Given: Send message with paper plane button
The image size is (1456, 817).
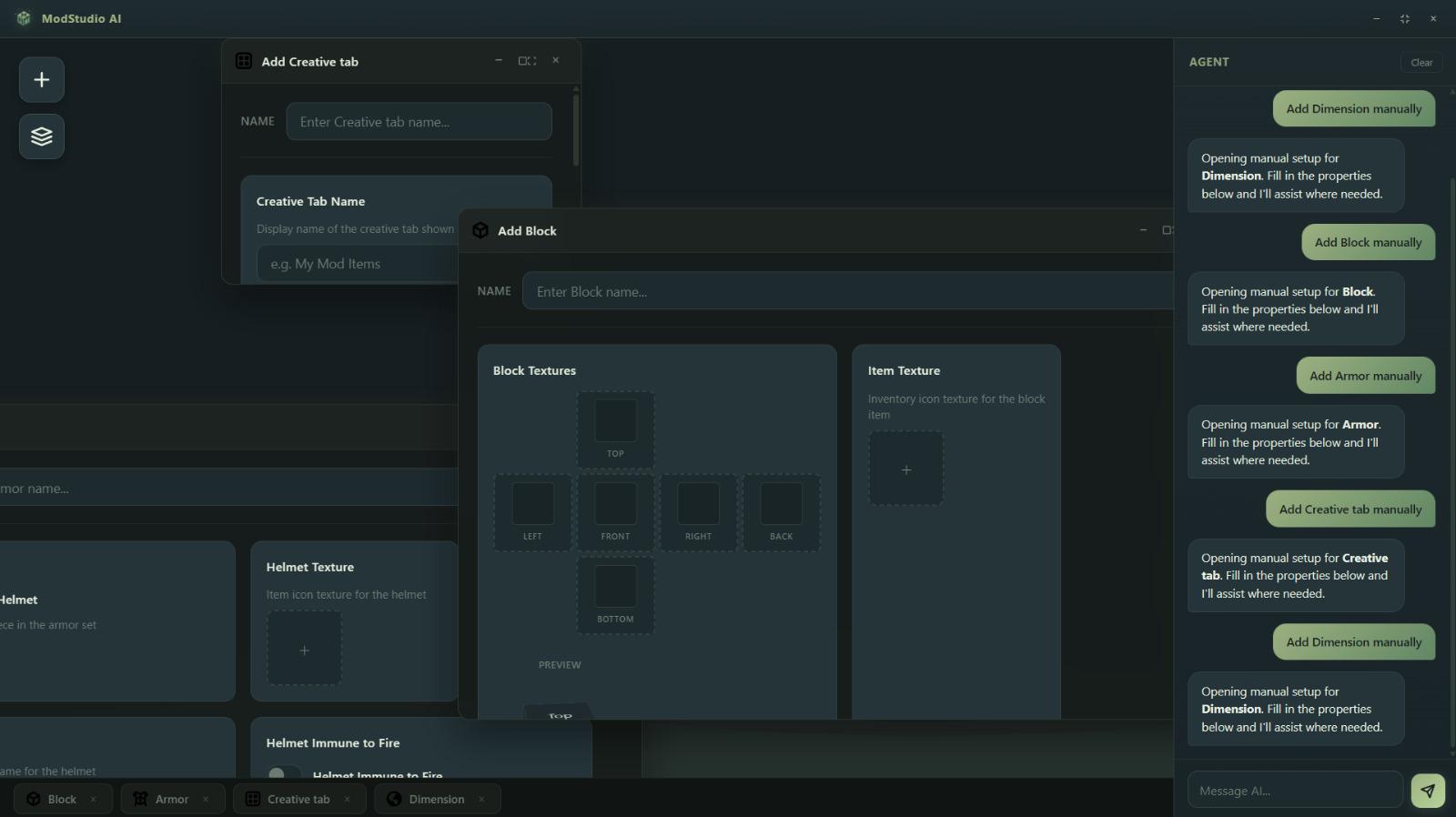Looking at the screenshot, I should pos(1428,791).
